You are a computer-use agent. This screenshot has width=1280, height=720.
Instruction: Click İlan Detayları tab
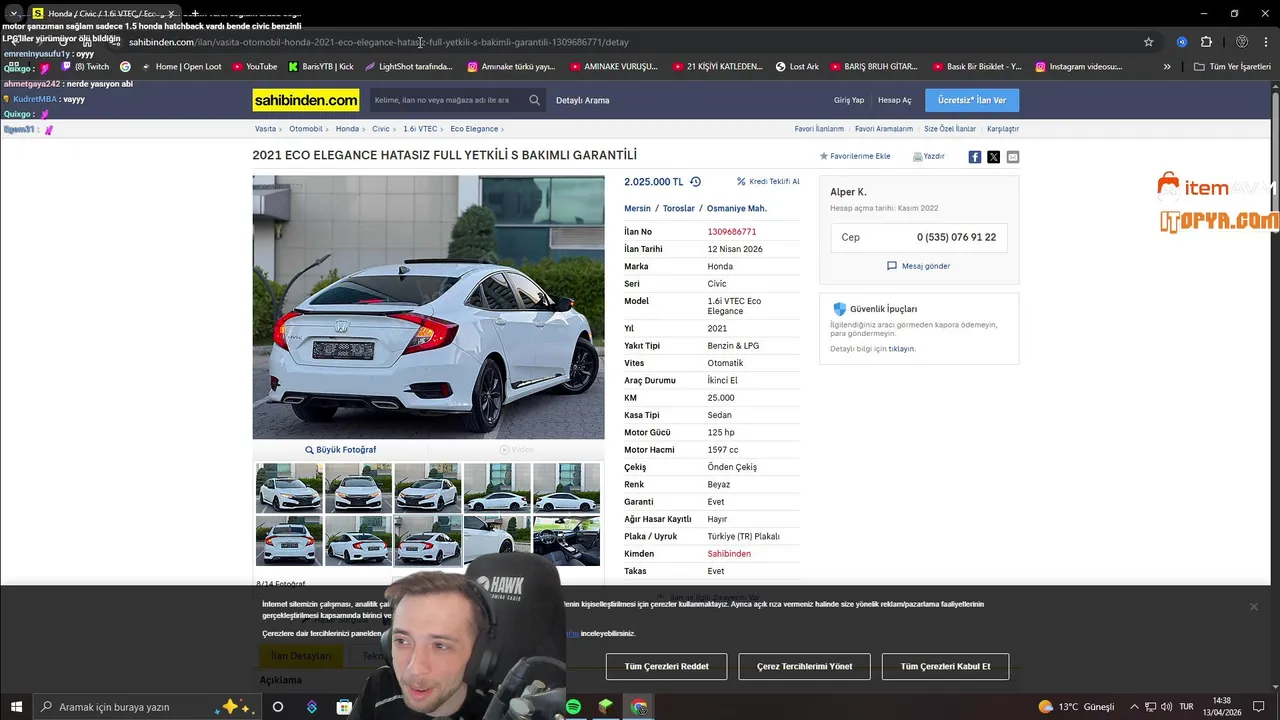[x=301, y=656]
